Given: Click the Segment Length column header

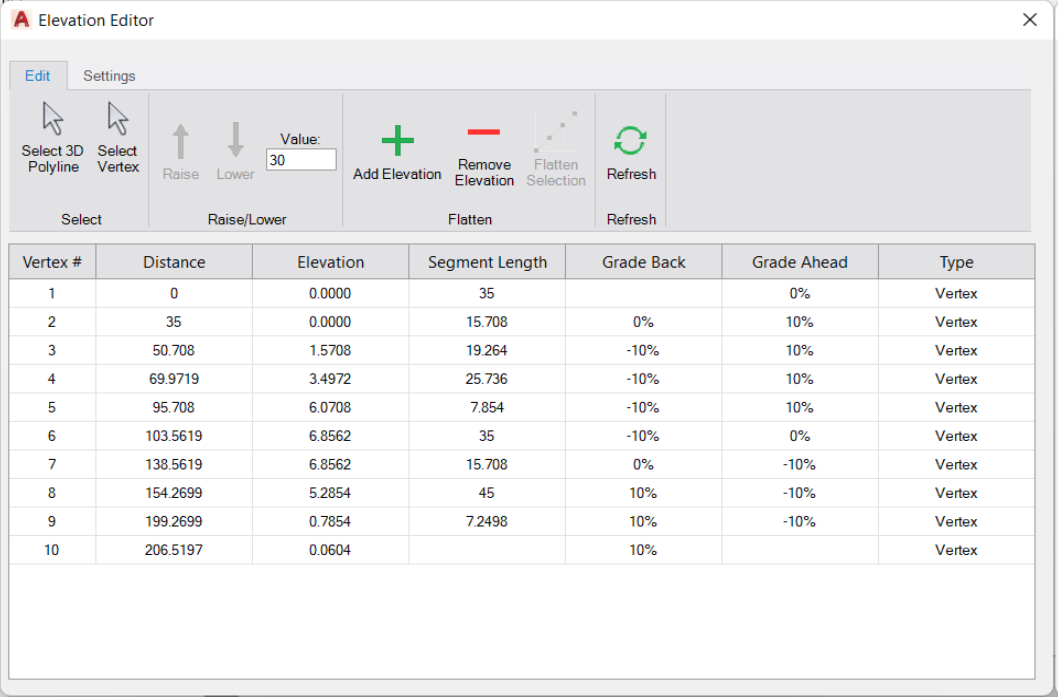Looking at the screenshot, I should 487,261.
